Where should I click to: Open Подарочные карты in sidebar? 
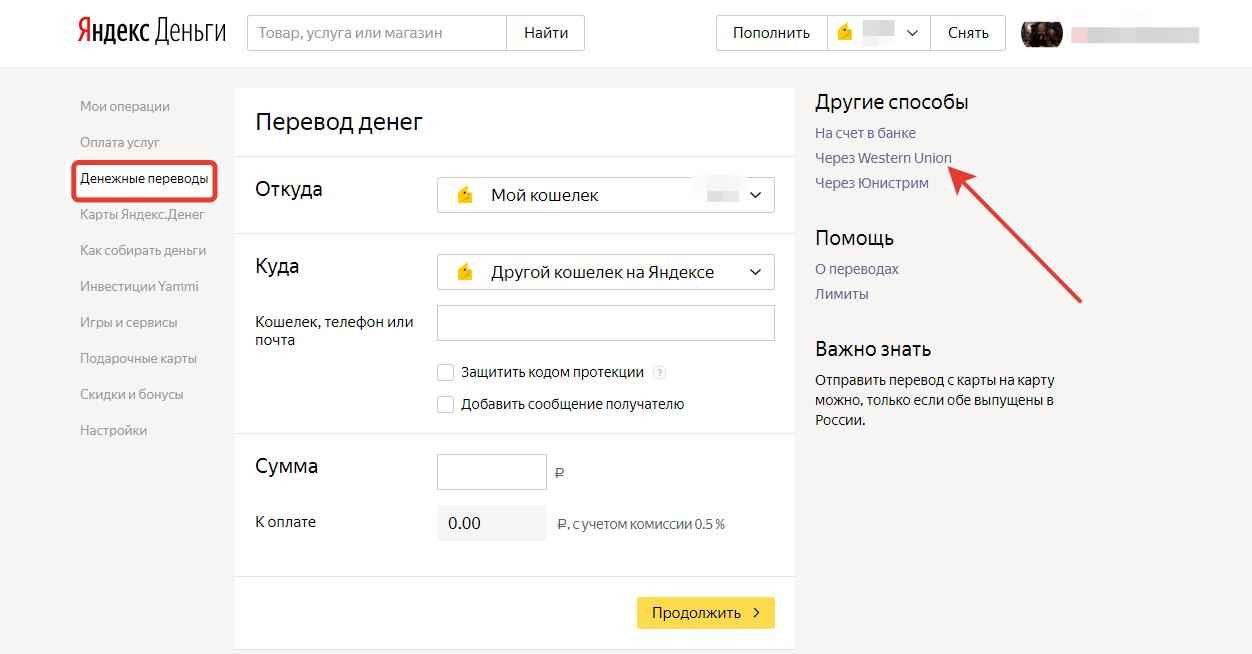pos(138,359)
